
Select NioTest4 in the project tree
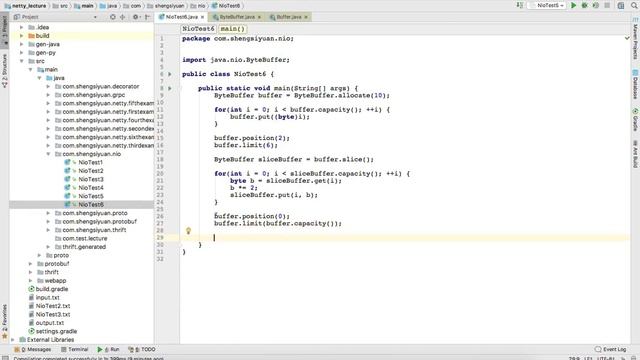91,188
